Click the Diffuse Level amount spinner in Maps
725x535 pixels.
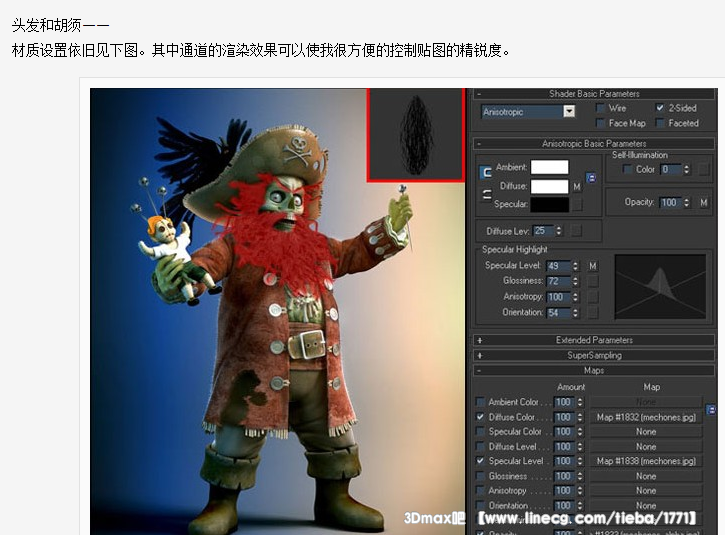point(580,447)
